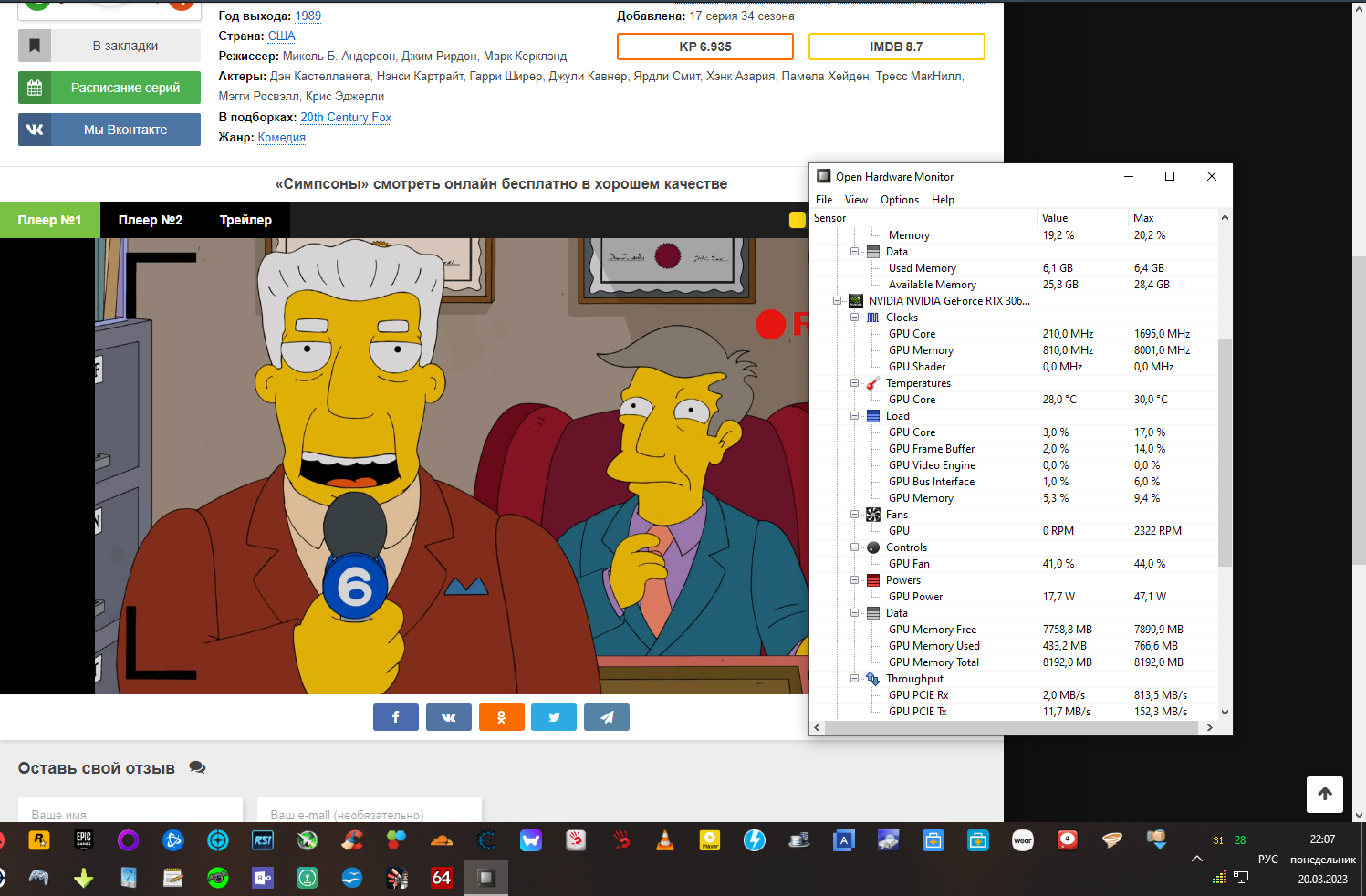The width and height of the screenshot is (1366, 896).
Task: Collapse the NVIDIA GeForce RTX node
Action: (837, 301)
